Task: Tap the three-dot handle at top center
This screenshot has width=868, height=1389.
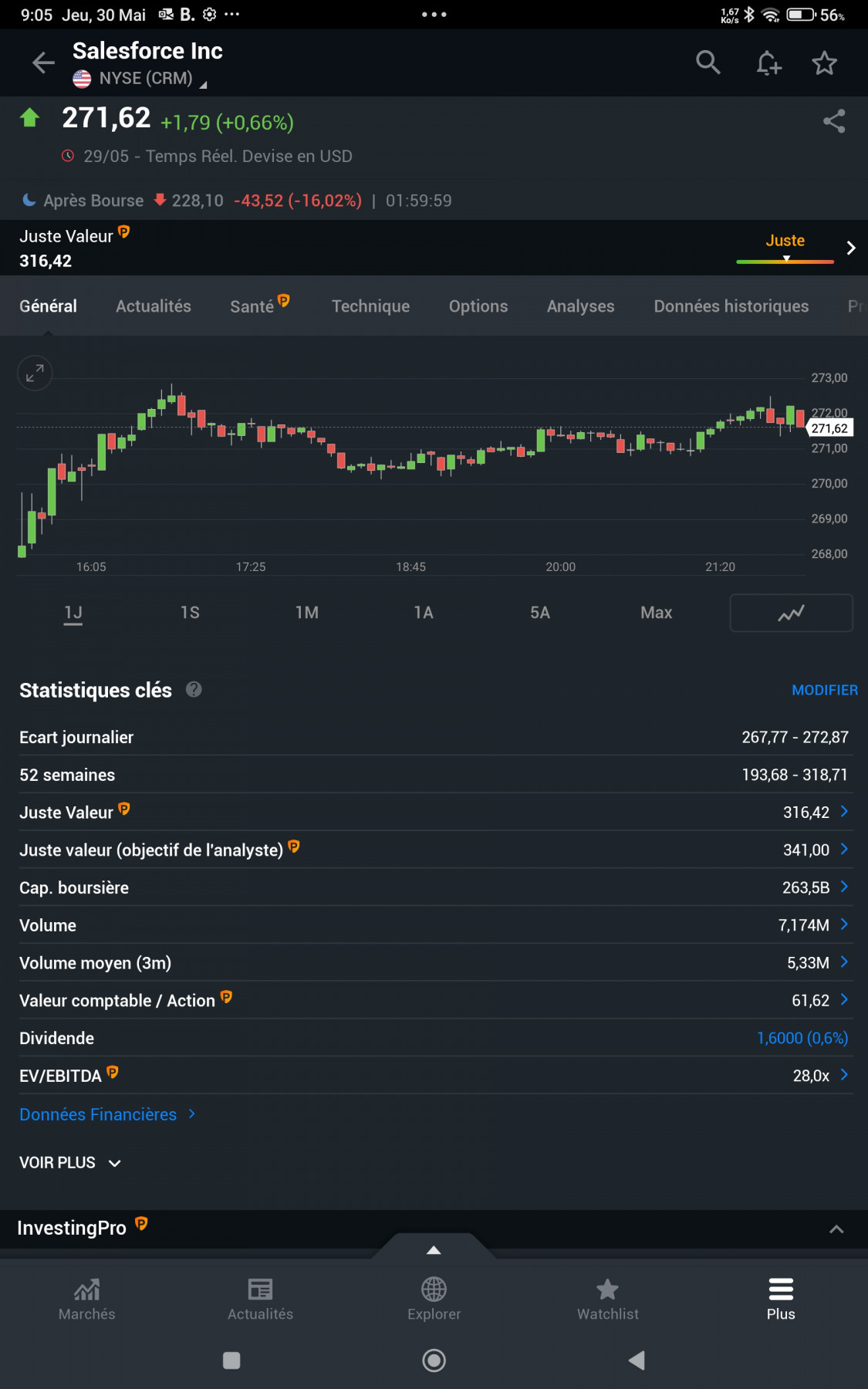Action: click(434, 15)
